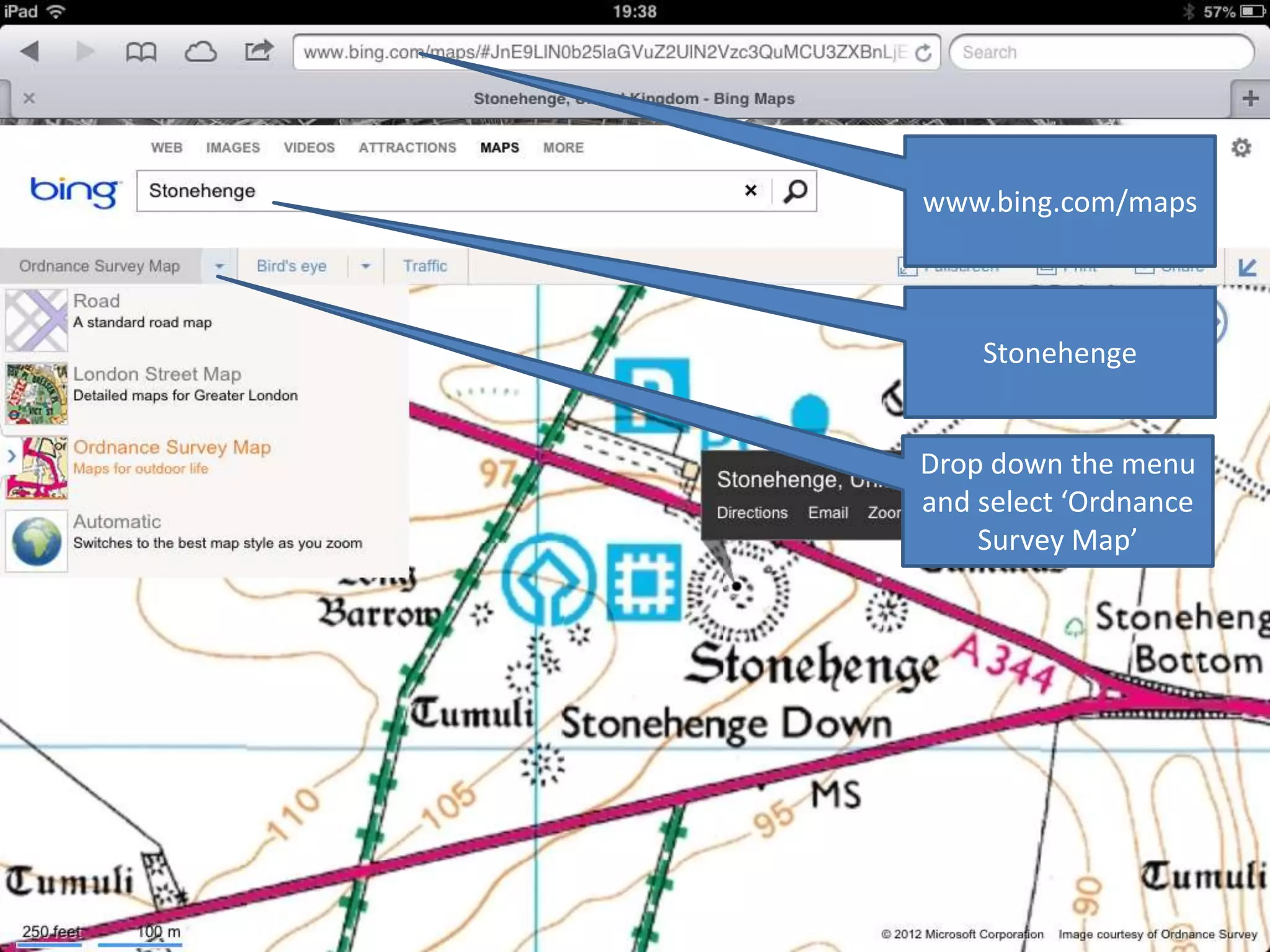Open the MORE menu item

tap(564, 148)
